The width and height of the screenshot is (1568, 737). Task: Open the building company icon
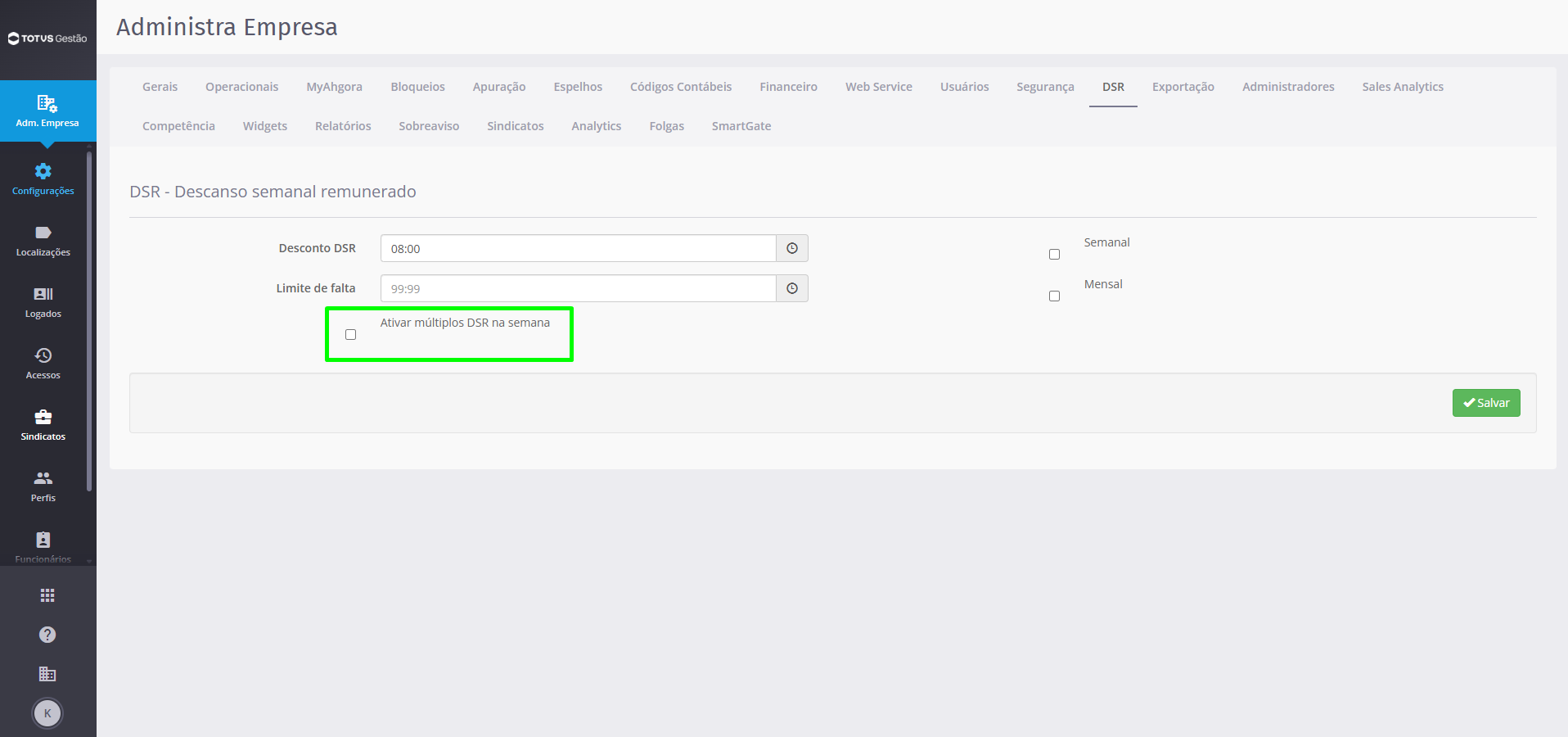[47, 674]
